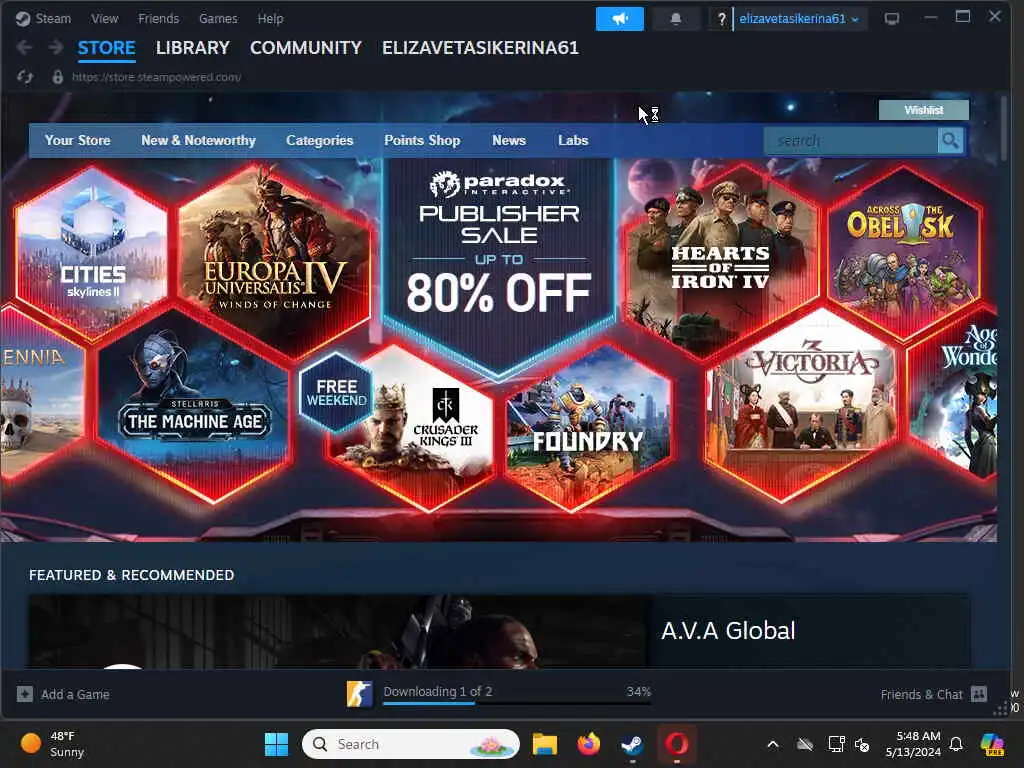Viewport: 1024px width, 768px height.
Task: Expand the New & Noteworthy menu
Action: click(199, 140)
